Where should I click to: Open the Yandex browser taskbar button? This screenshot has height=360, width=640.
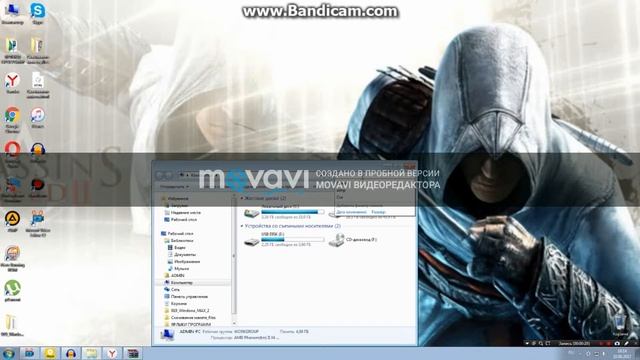coord(112,353)
